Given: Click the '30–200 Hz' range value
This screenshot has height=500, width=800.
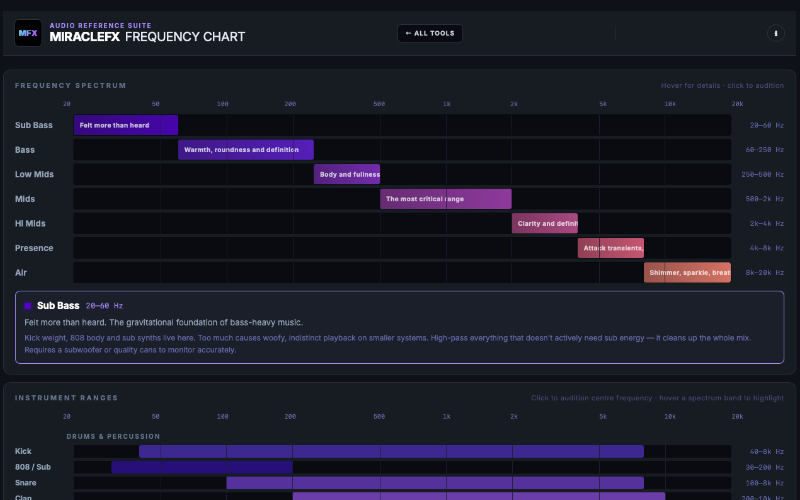Looking at the screenshot, I should coord(764,467).
